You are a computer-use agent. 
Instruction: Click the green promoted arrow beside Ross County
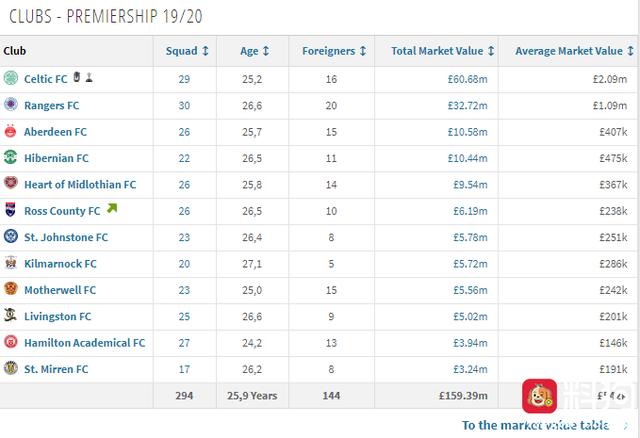[x=112, y=209]
